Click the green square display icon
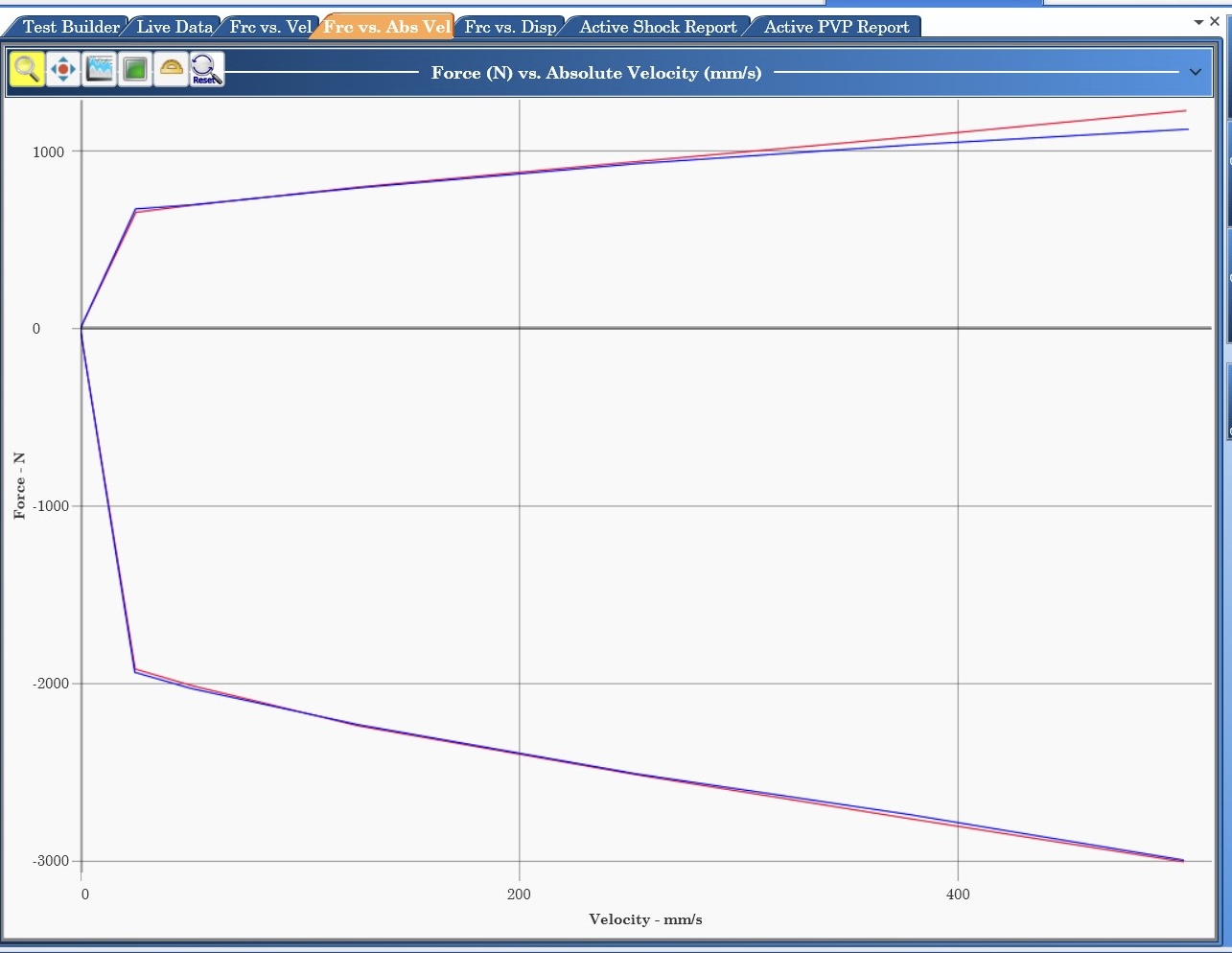Screen dimensions: 1232x953 (135, 69)
